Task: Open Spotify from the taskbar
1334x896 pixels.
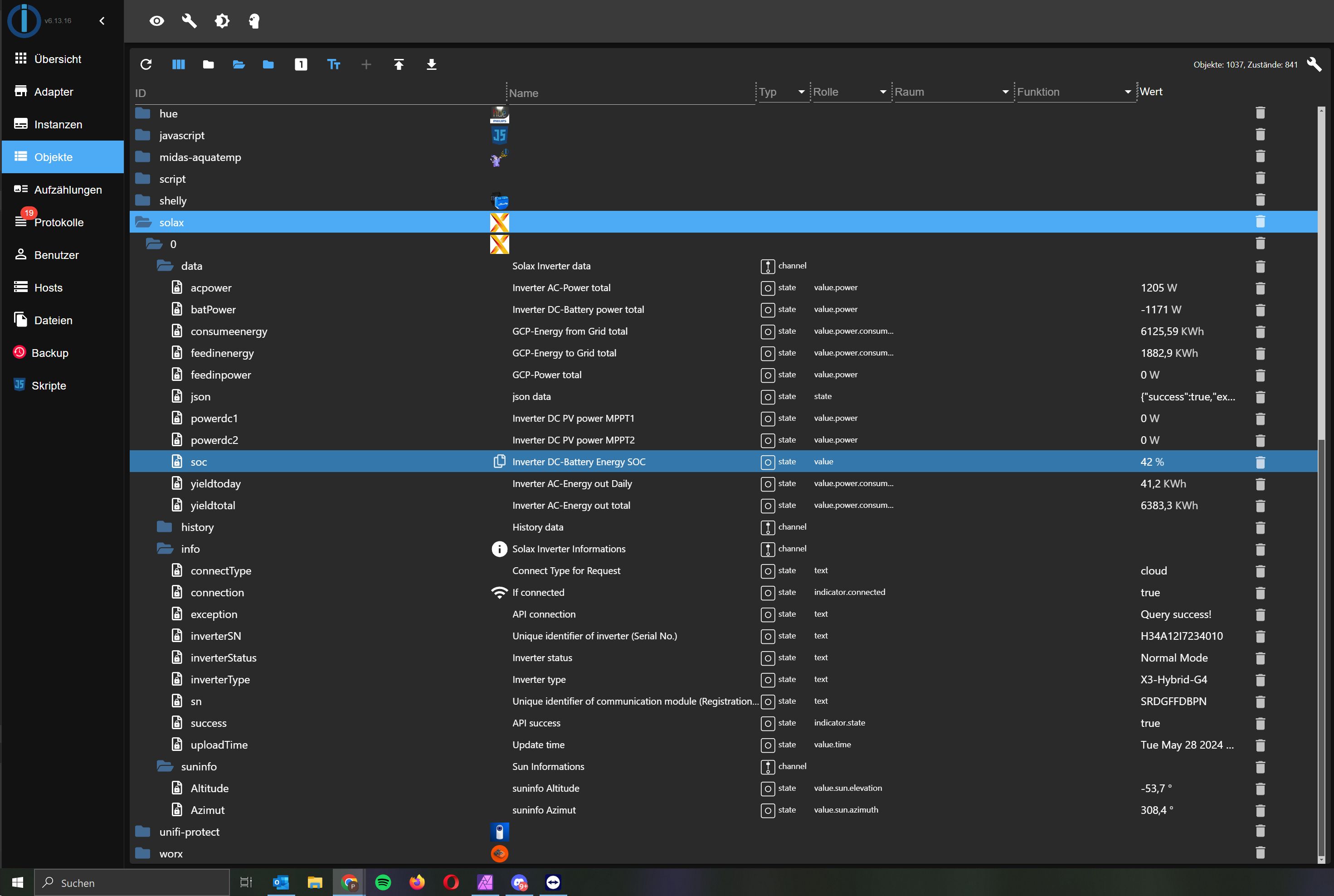Action: (x=383, y=882)
